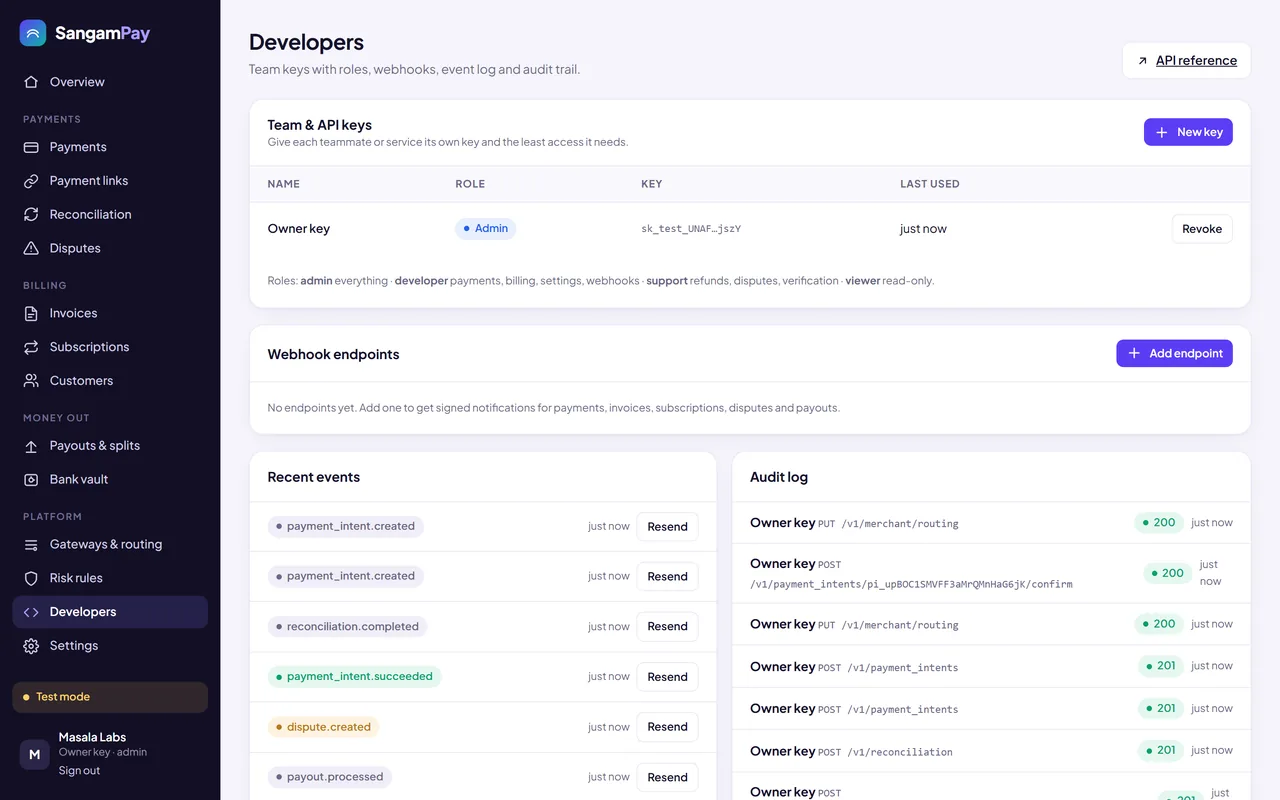
Task: Click the LAST USED column header
Action: 930,184
